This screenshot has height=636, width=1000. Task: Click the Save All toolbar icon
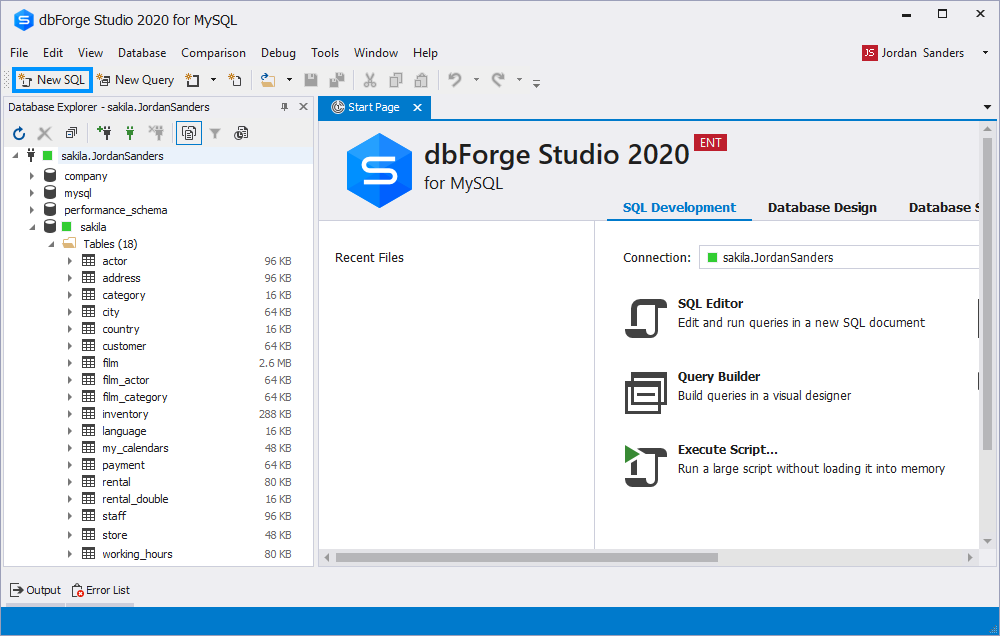click(337, 80)
